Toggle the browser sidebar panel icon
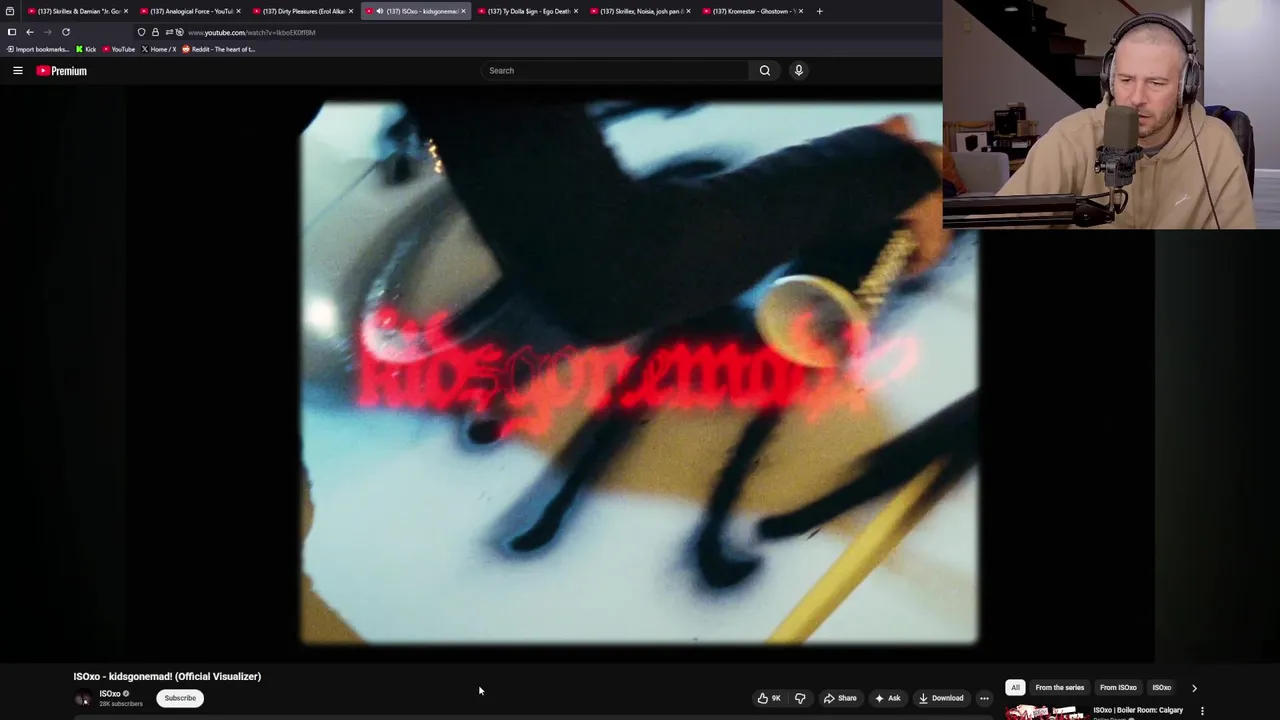1280x720 pixels. [x=12, y=32]
